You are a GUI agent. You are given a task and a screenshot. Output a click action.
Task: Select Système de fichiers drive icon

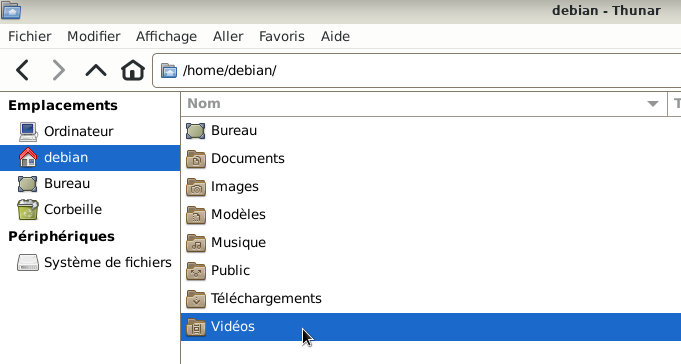[28, 262]
